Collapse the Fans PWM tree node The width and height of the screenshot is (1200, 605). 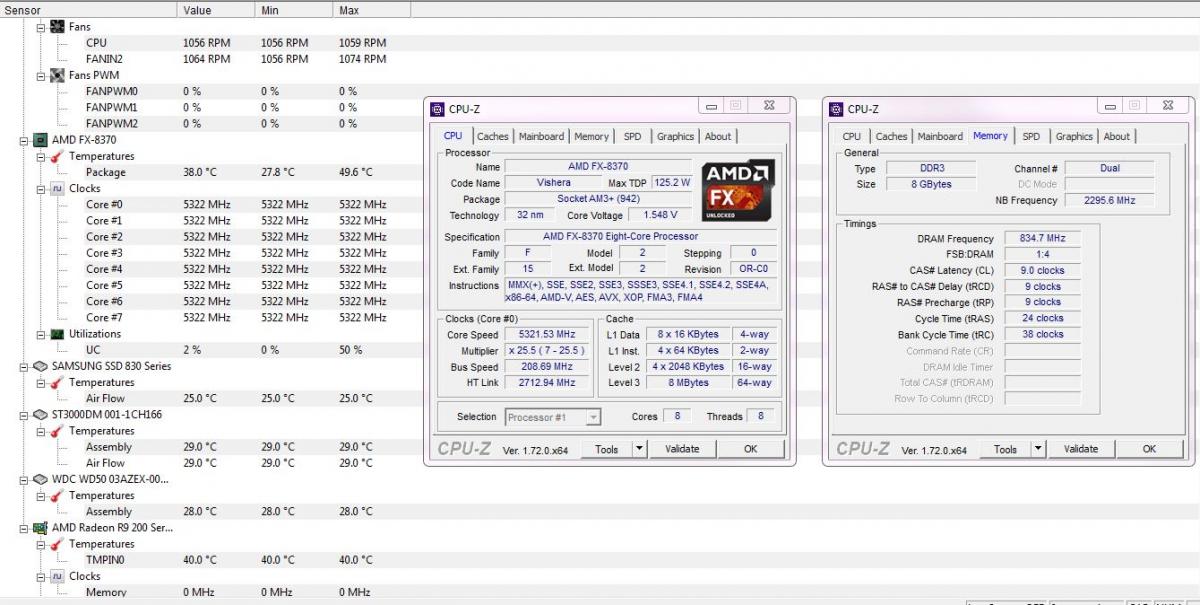41,75
